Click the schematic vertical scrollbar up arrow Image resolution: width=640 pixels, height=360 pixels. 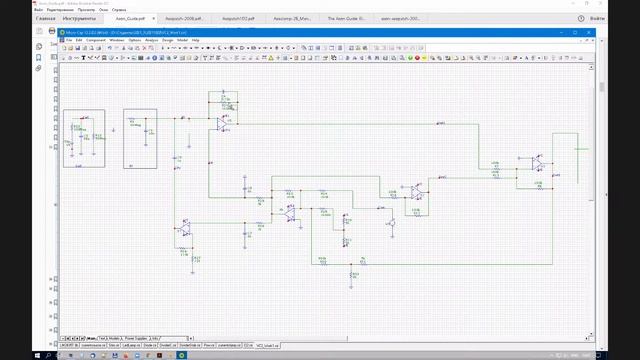pos(591,67)
